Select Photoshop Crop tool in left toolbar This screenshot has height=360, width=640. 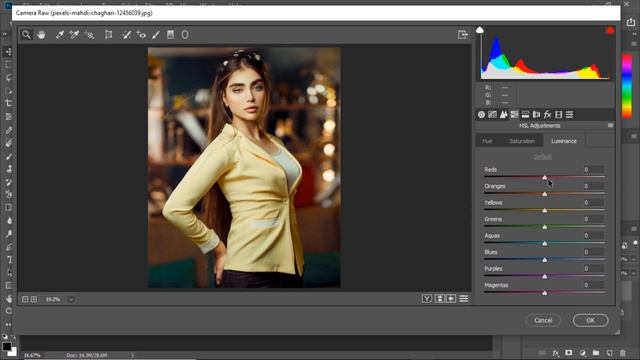point(9,103)
